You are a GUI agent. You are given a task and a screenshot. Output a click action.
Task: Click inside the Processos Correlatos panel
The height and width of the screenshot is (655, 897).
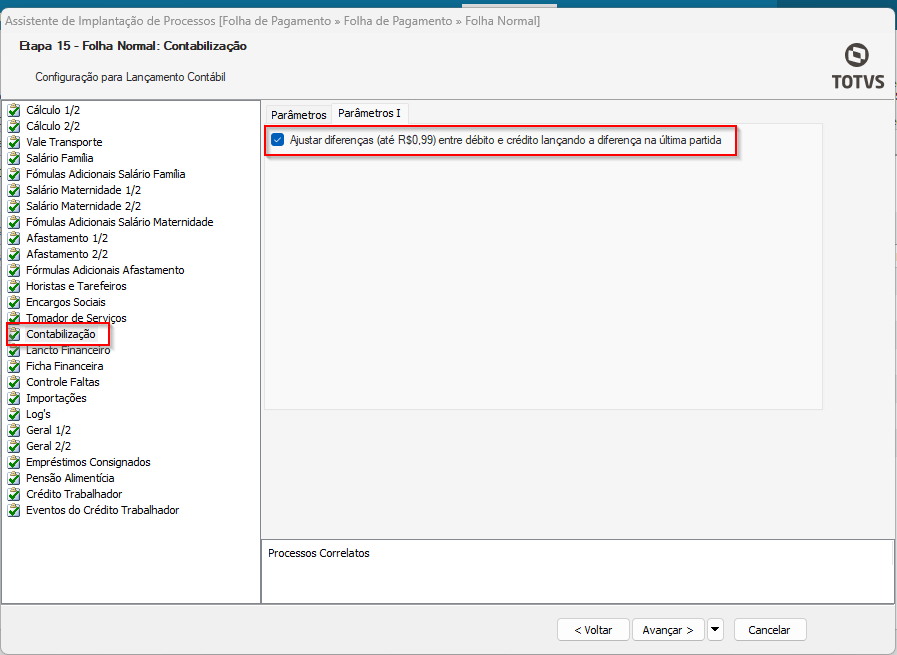(577, 575)
